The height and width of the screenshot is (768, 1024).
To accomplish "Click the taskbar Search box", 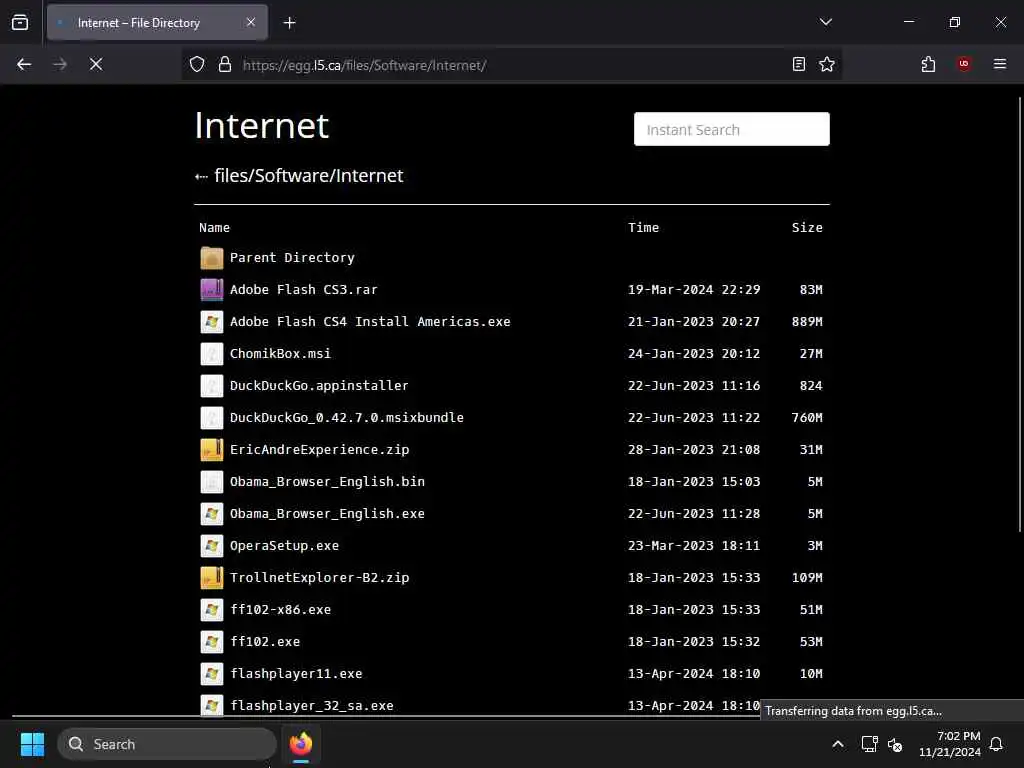I will (167, 744).
